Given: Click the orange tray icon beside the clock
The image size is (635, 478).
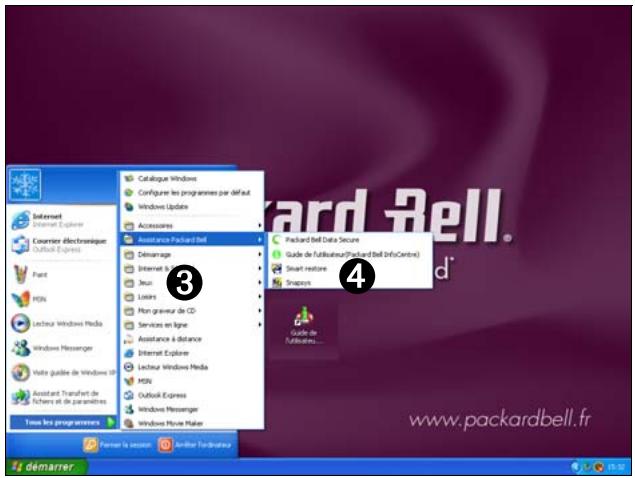Looking at the screenshot, I should (x=599, y=467).
